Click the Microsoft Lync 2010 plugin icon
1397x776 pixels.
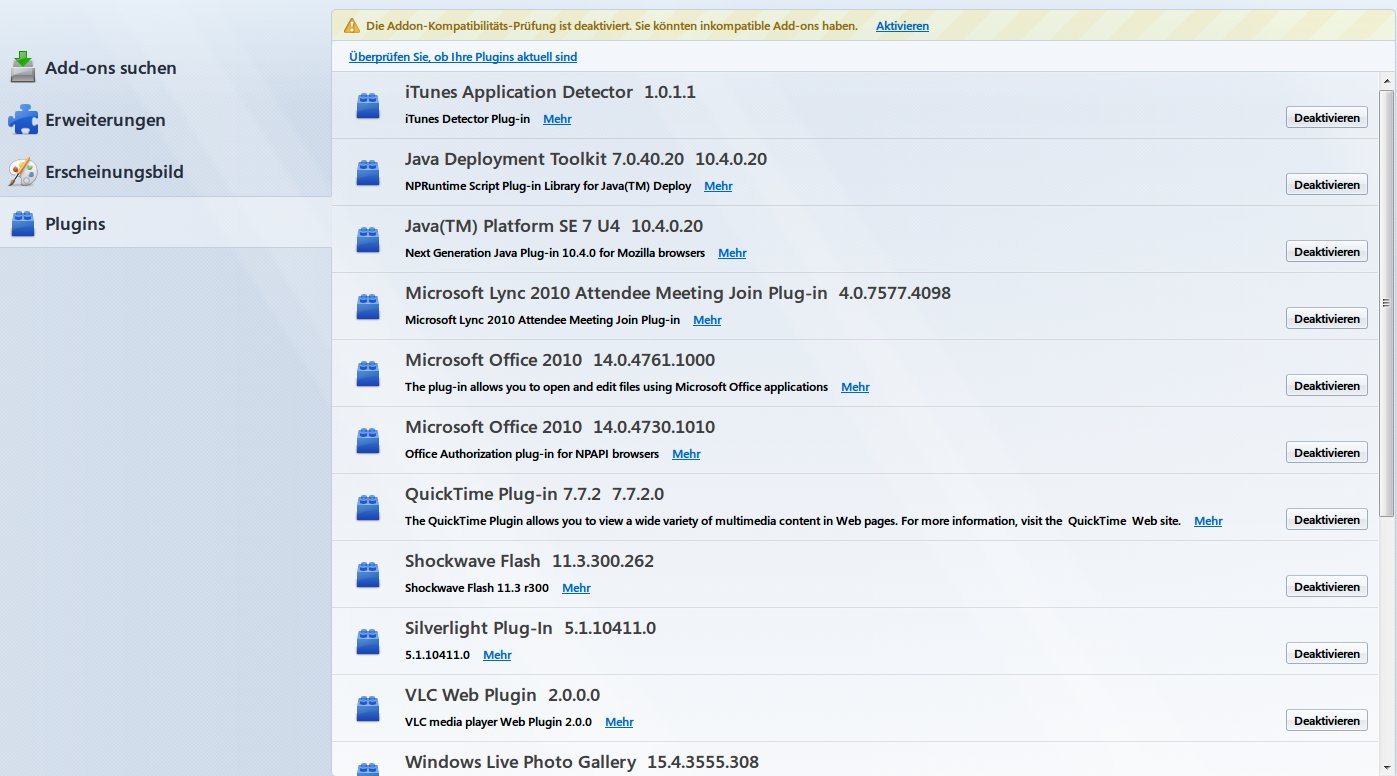pyautogui.click(x=368, y=306)
